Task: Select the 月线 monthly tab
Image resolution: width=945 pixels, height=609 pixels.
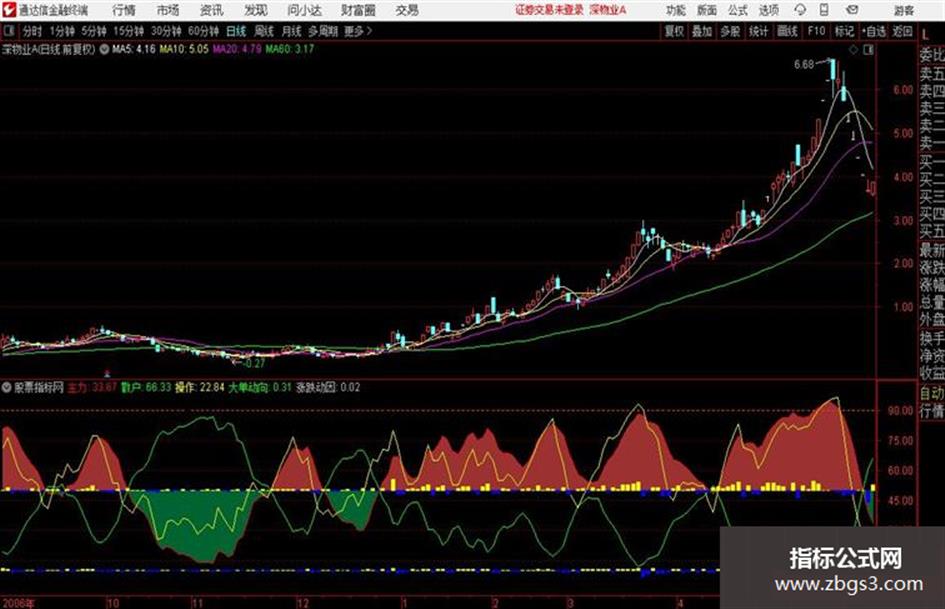Action: pos(292,31)
